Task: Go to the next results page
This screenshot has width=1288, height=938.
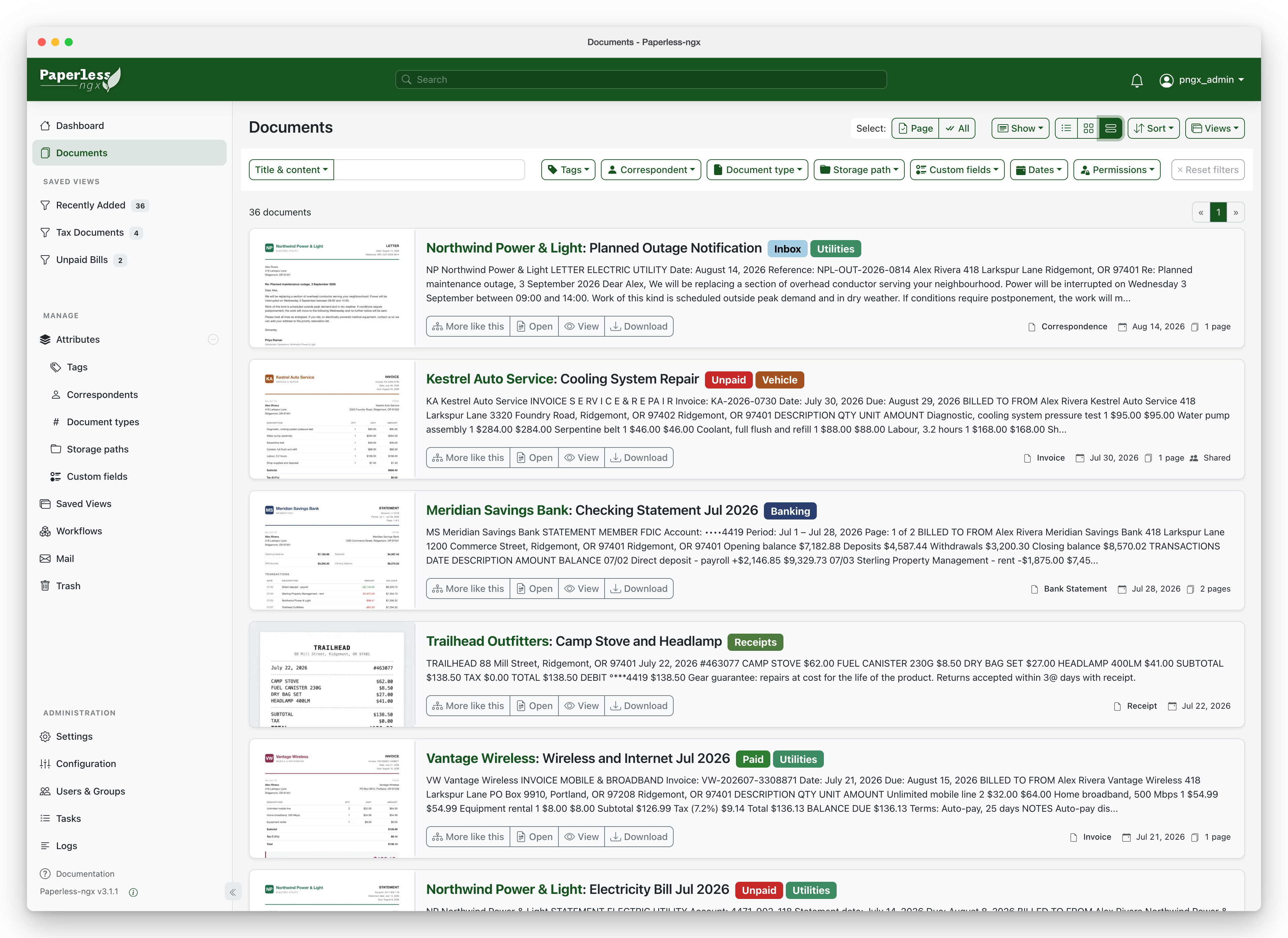Action: (x=1236, y=212)
